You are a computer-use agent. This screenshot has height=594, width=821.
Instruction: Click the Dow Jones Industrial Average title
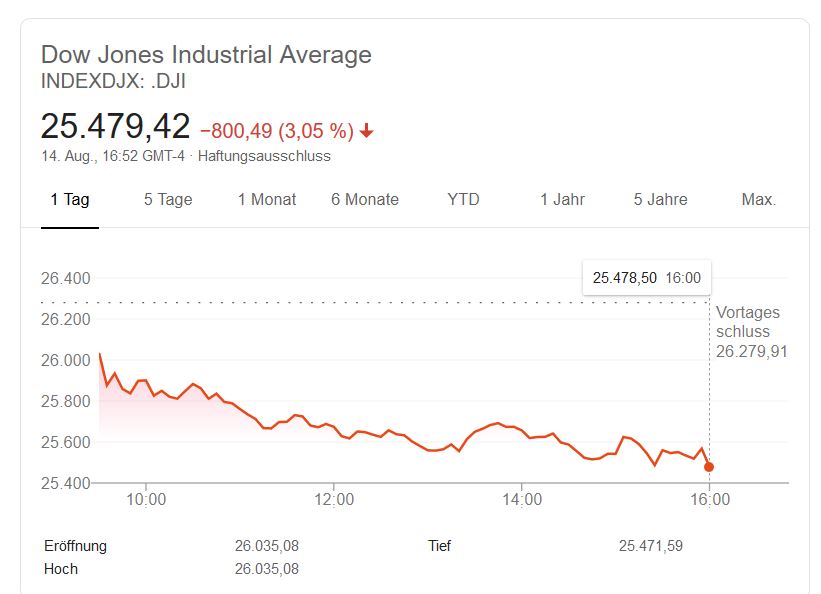point(206,54)
